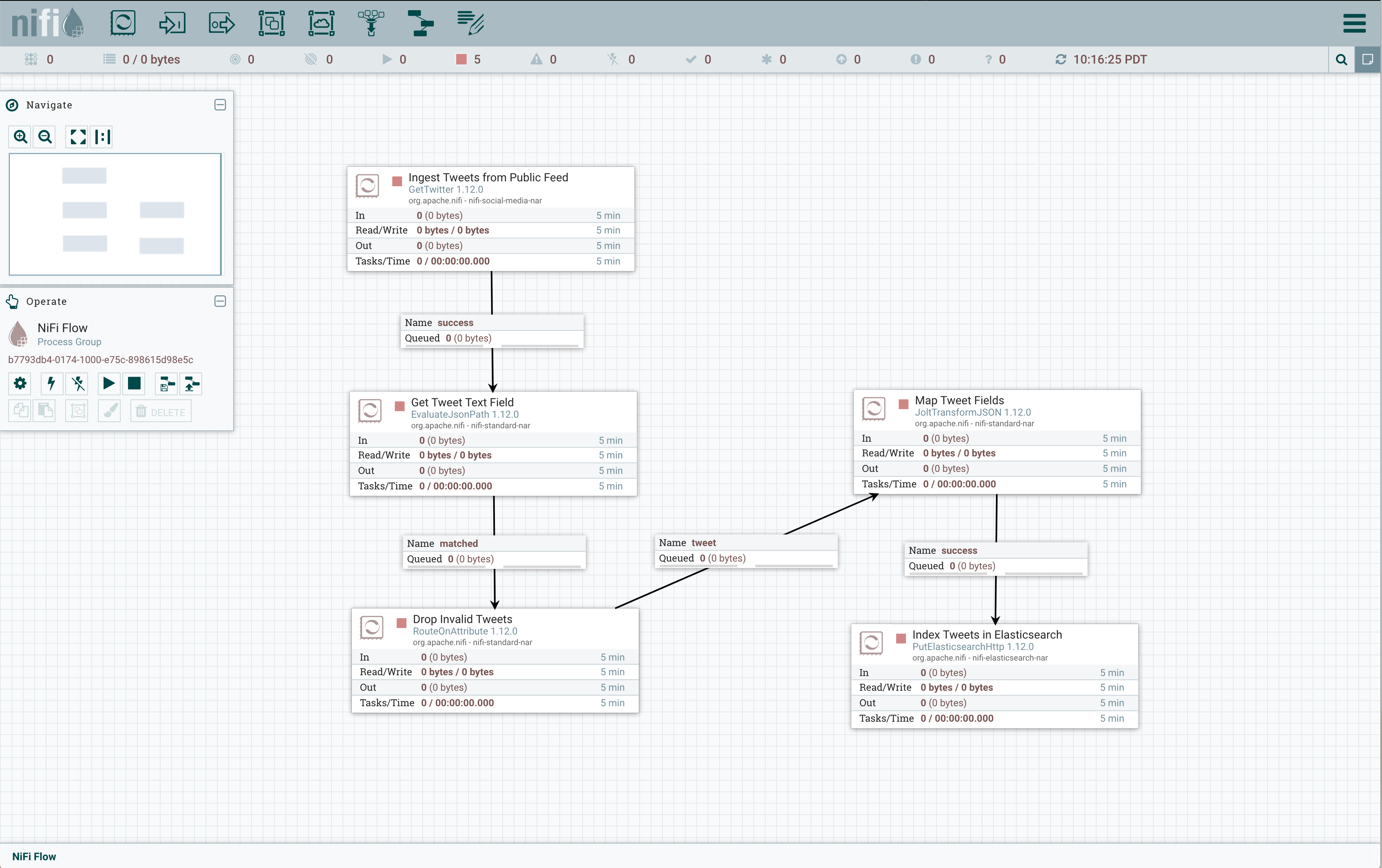1382x868 pixels.
Task: Click the Input Port toolbar icon
Action: coord(172,24)
